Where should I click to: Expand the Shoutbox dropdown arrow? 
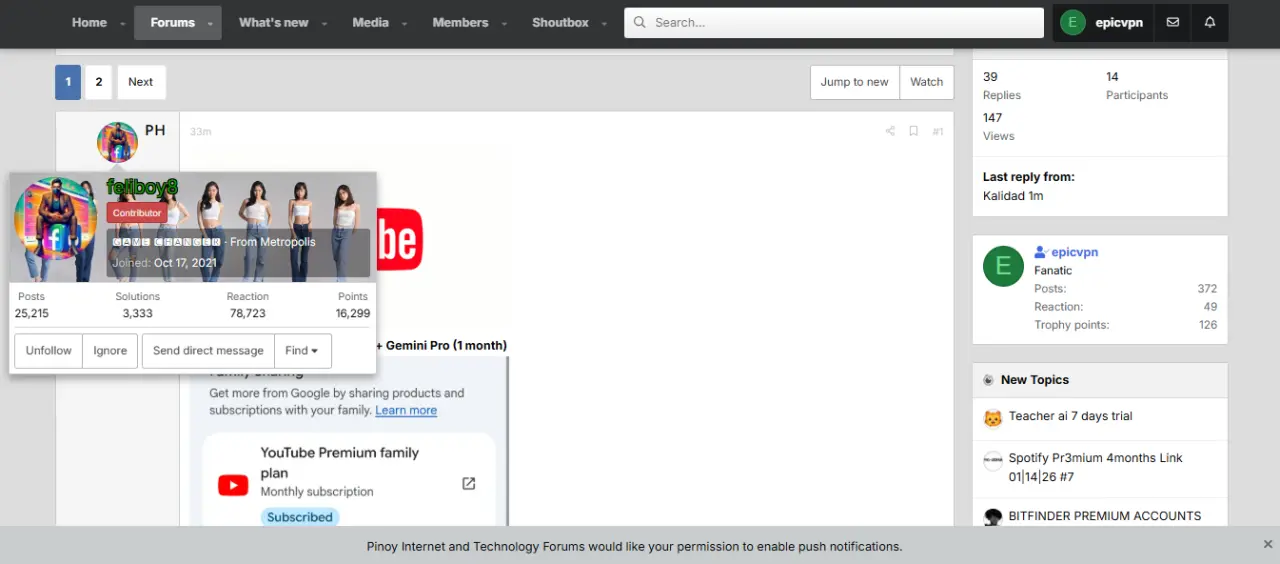pyautogui.click(x=604, y=23)
